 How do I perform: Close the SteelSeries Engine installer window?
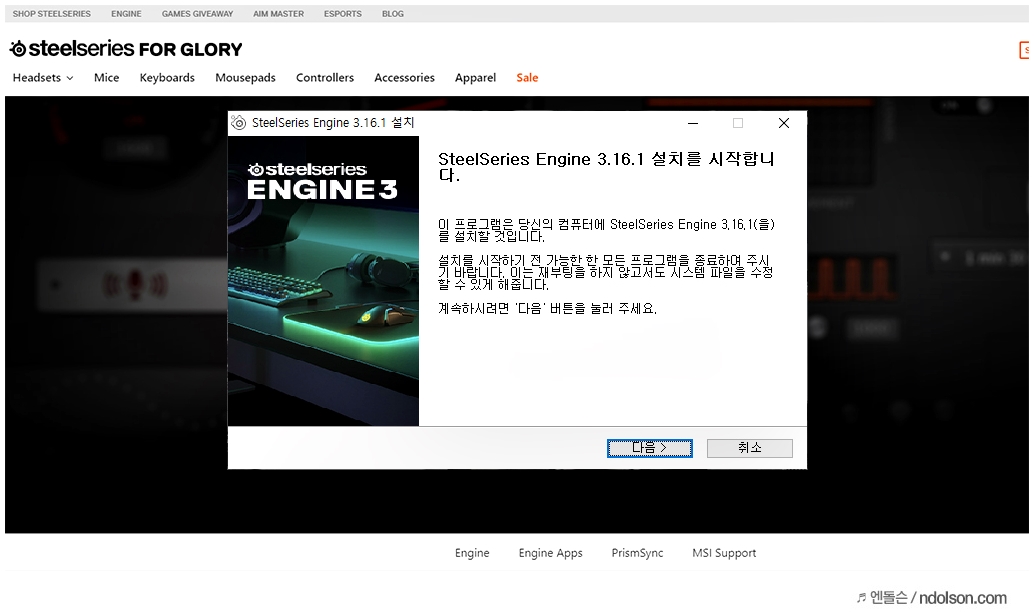[x=783, y=123]
